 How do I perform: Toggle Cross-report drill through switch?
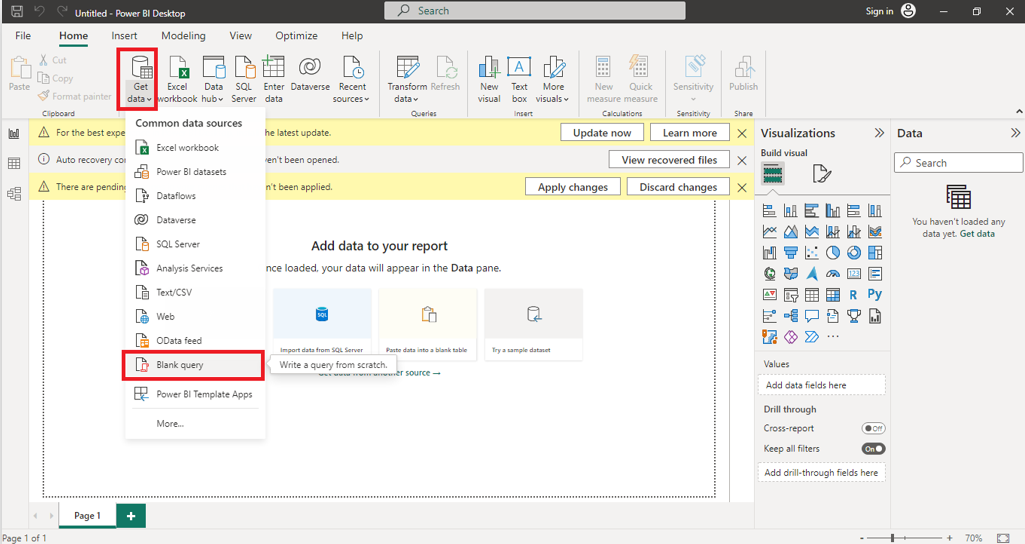[x=873, y=428]
